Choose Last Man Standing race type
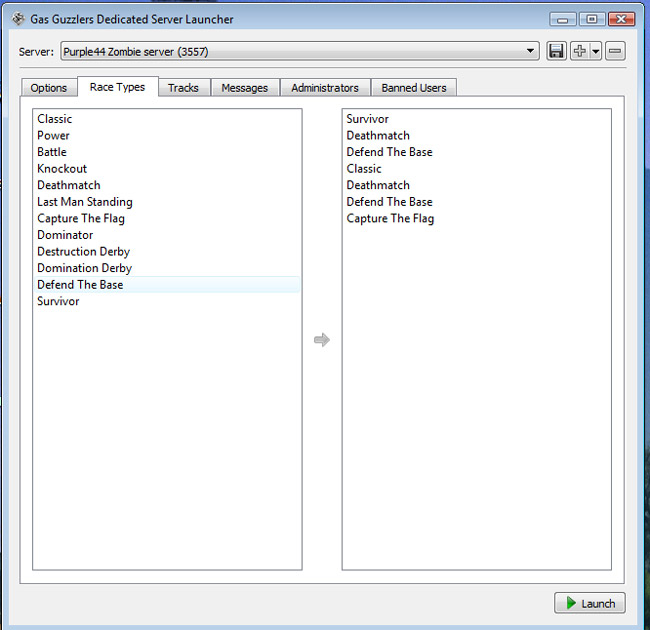The height and width of the screenshot is (630, 650). [167, 202]
